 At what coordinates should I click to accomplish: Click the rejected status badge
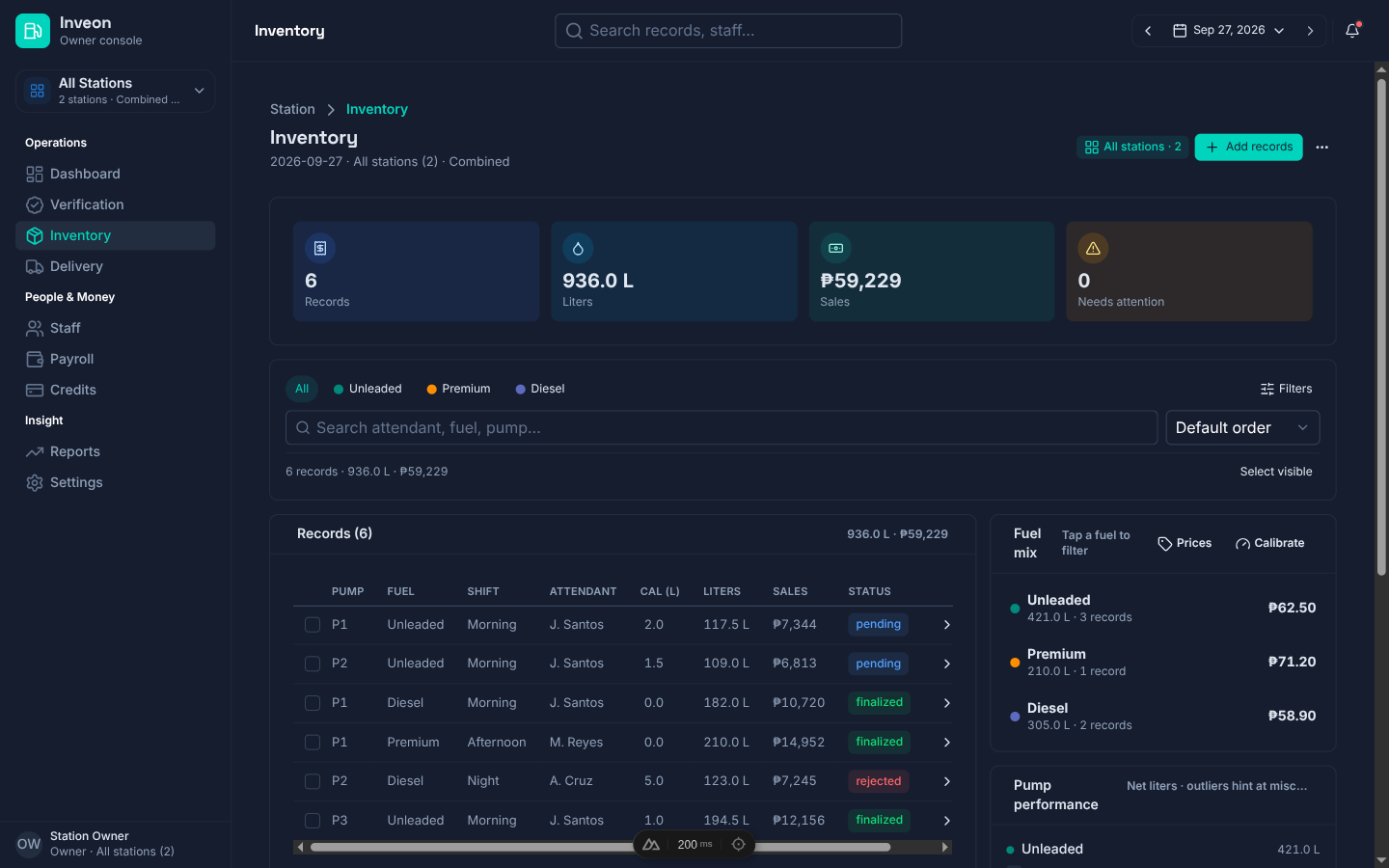[878, 781]
